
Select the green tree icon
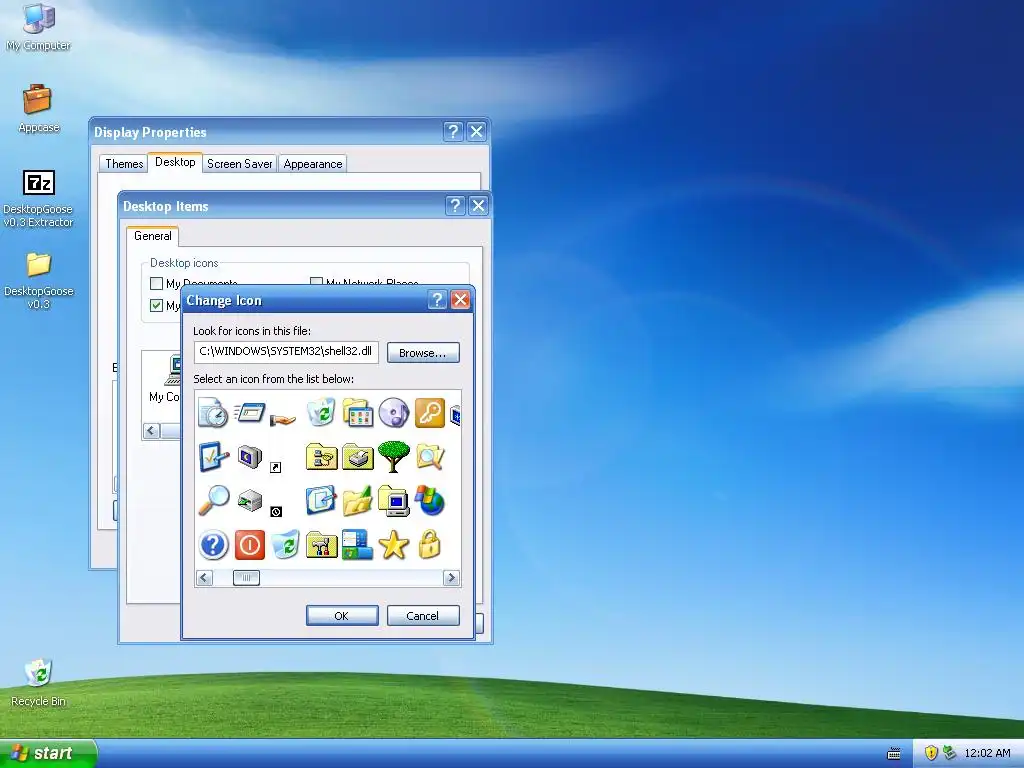[x=394, y=456]
